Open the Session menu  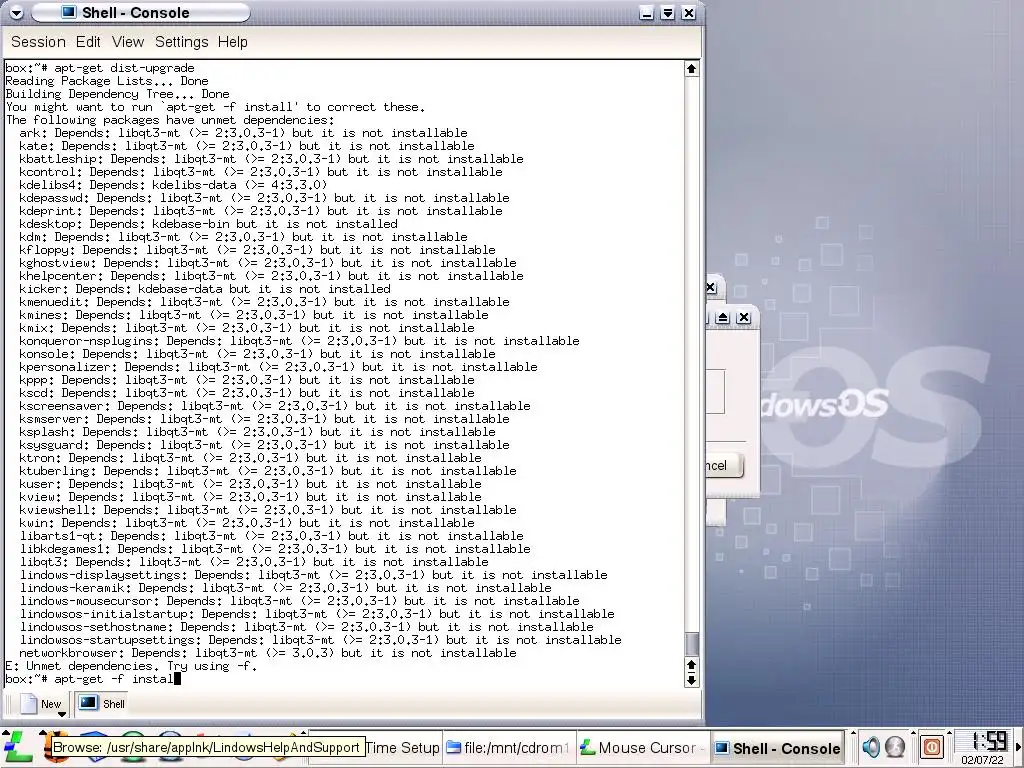tap(38, 42)
